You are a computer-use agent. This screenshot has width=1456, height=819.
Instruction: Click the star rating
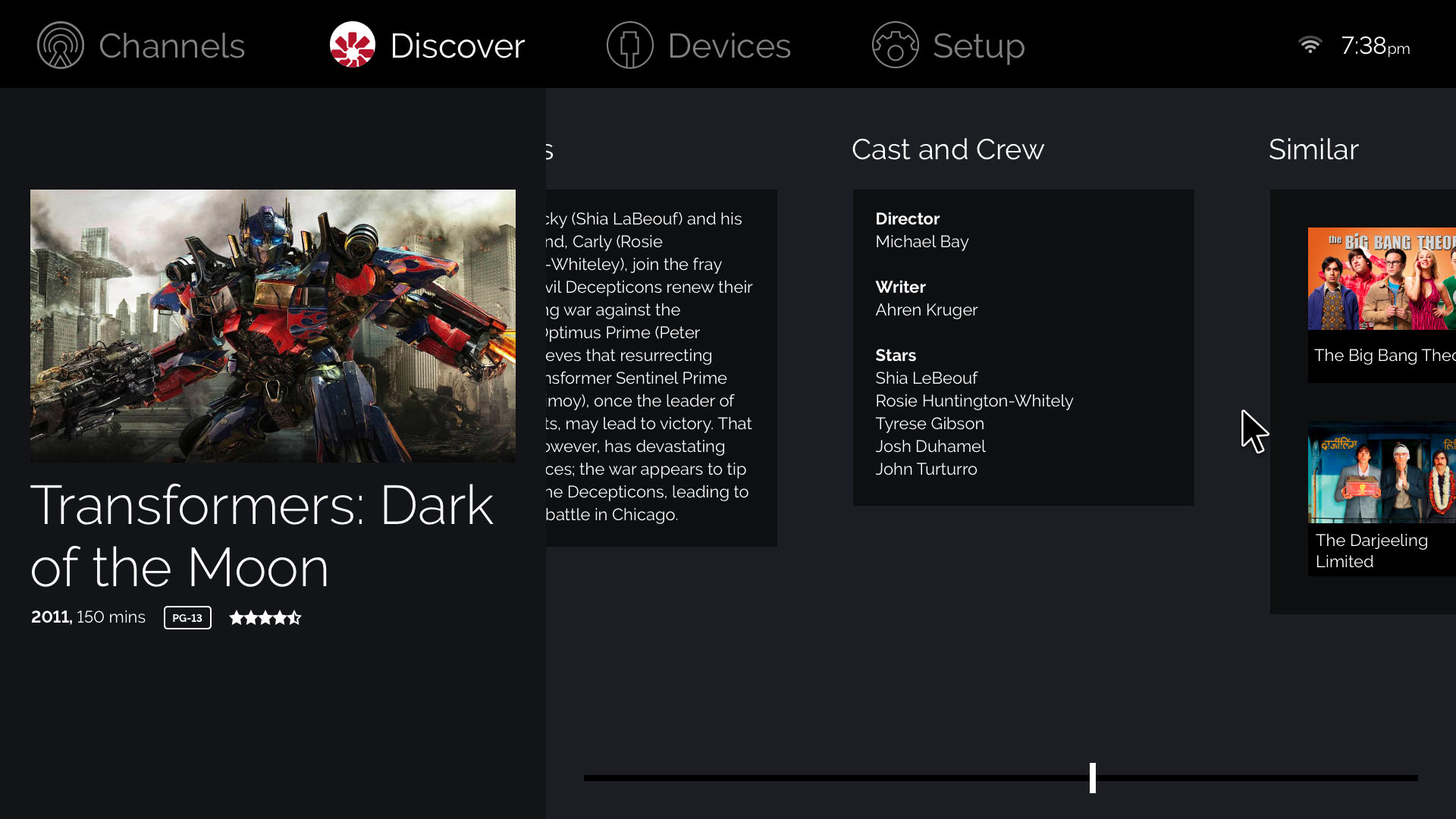coord(265,617)
